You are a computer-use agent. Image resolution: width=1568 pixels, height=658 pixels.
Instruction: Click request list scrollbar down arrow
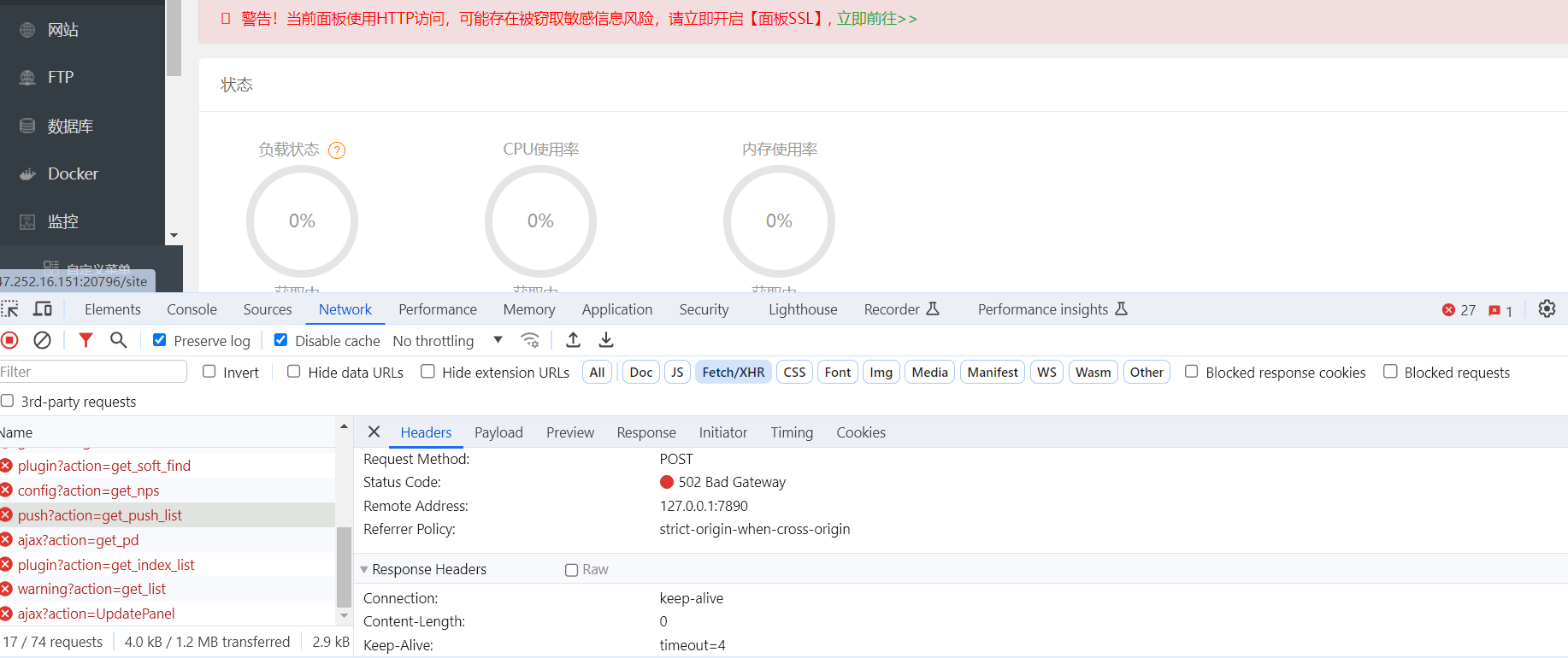pyautogui.click(x=344, y=615)
